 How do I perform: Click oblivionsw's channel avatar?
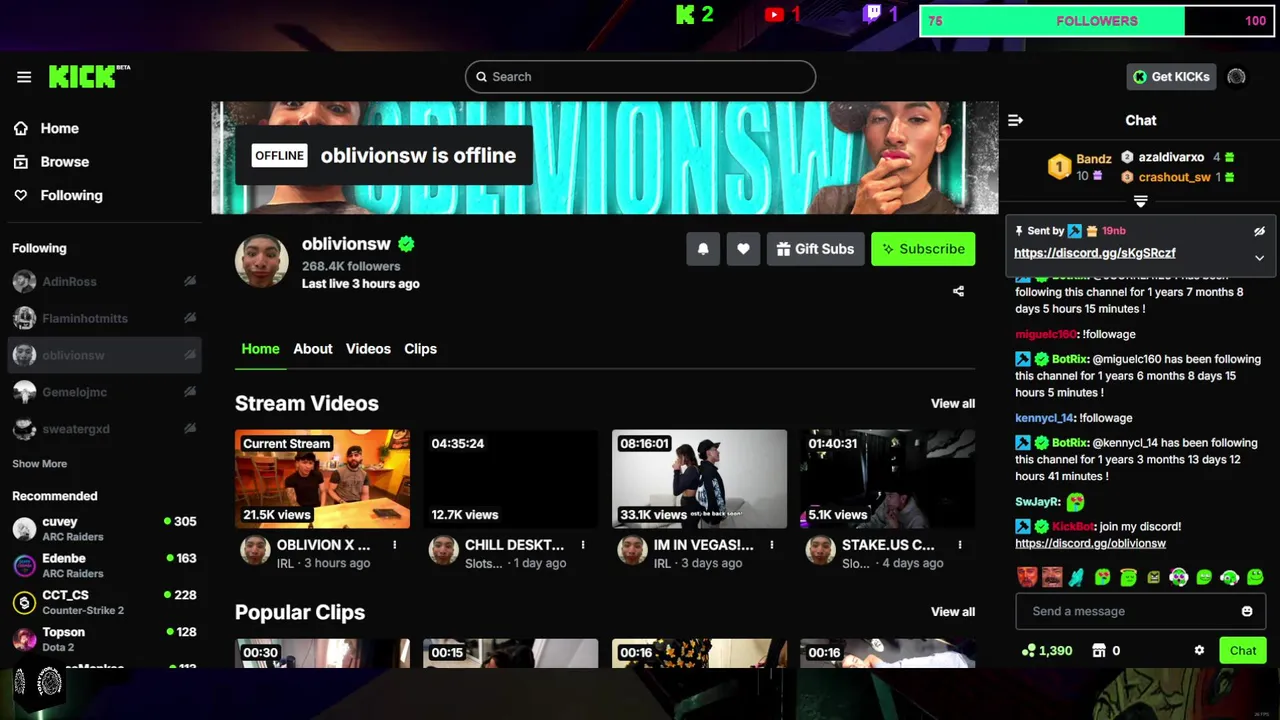(x=262, y=262)
